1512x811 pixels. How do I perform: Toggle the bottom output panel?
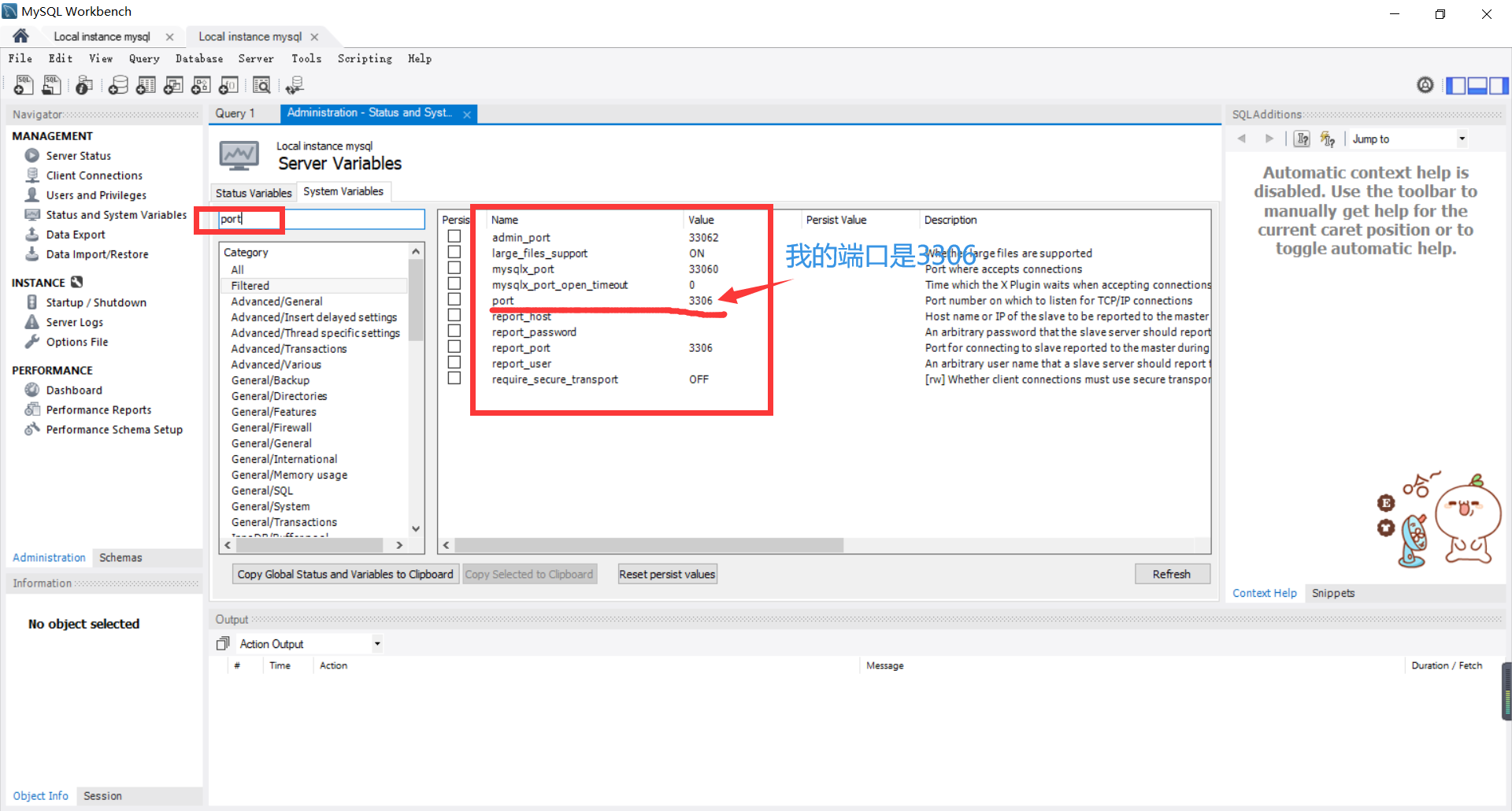1477,85
